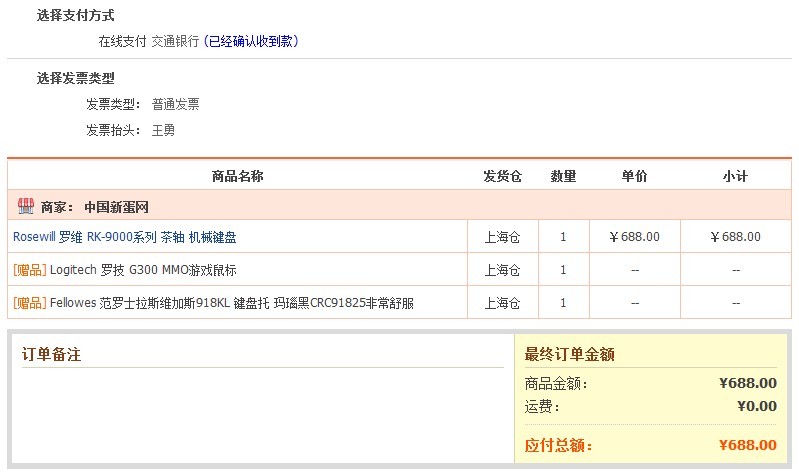
Task: Click the 发票抬头 label
Action: coord(113,130)
